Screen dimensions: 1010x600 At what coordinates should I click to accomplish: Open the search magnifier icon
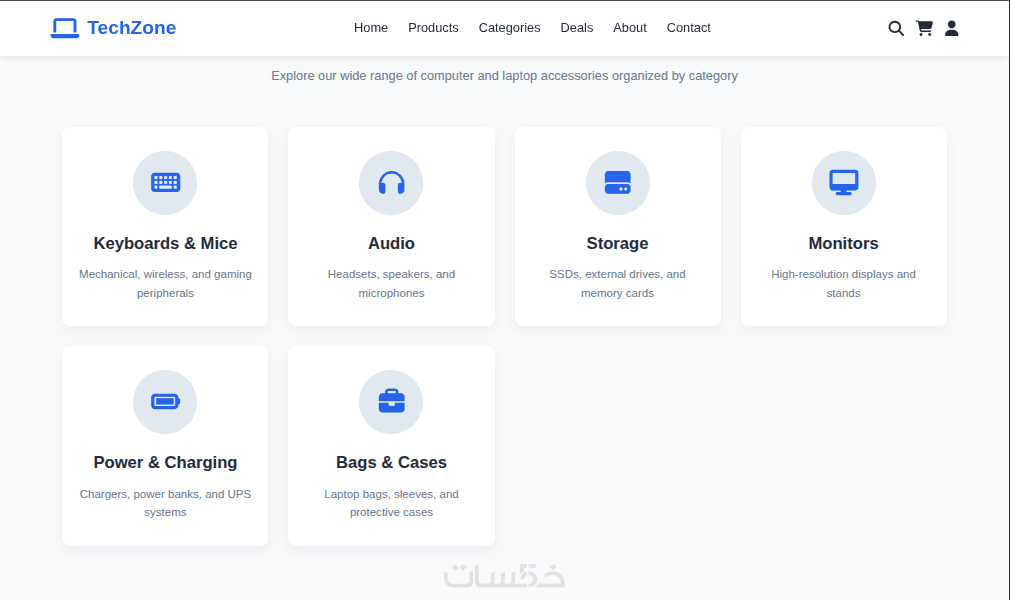(895, 28)
